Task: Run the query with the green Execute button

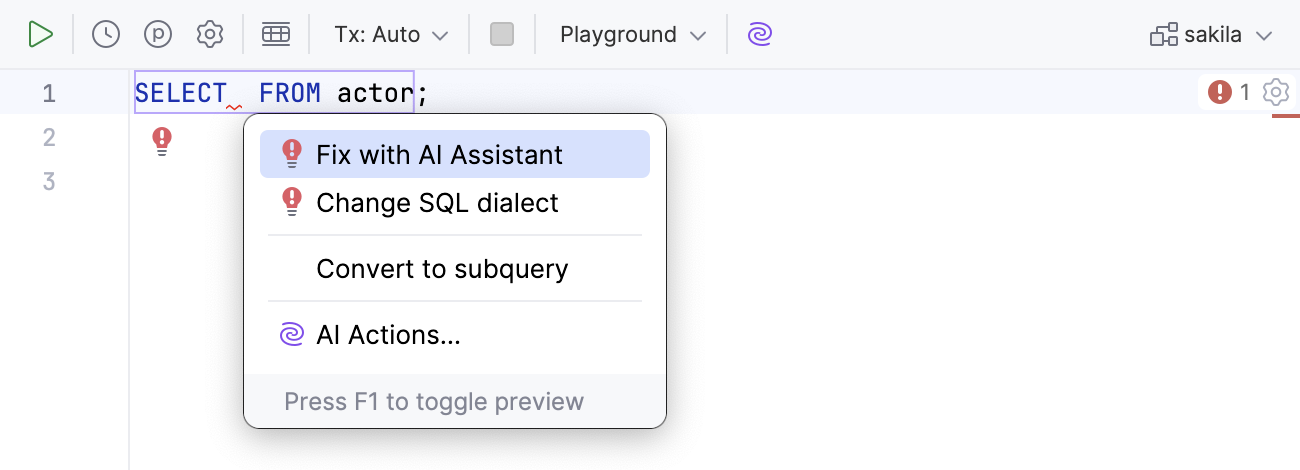Action: click(x=40, y=35)
